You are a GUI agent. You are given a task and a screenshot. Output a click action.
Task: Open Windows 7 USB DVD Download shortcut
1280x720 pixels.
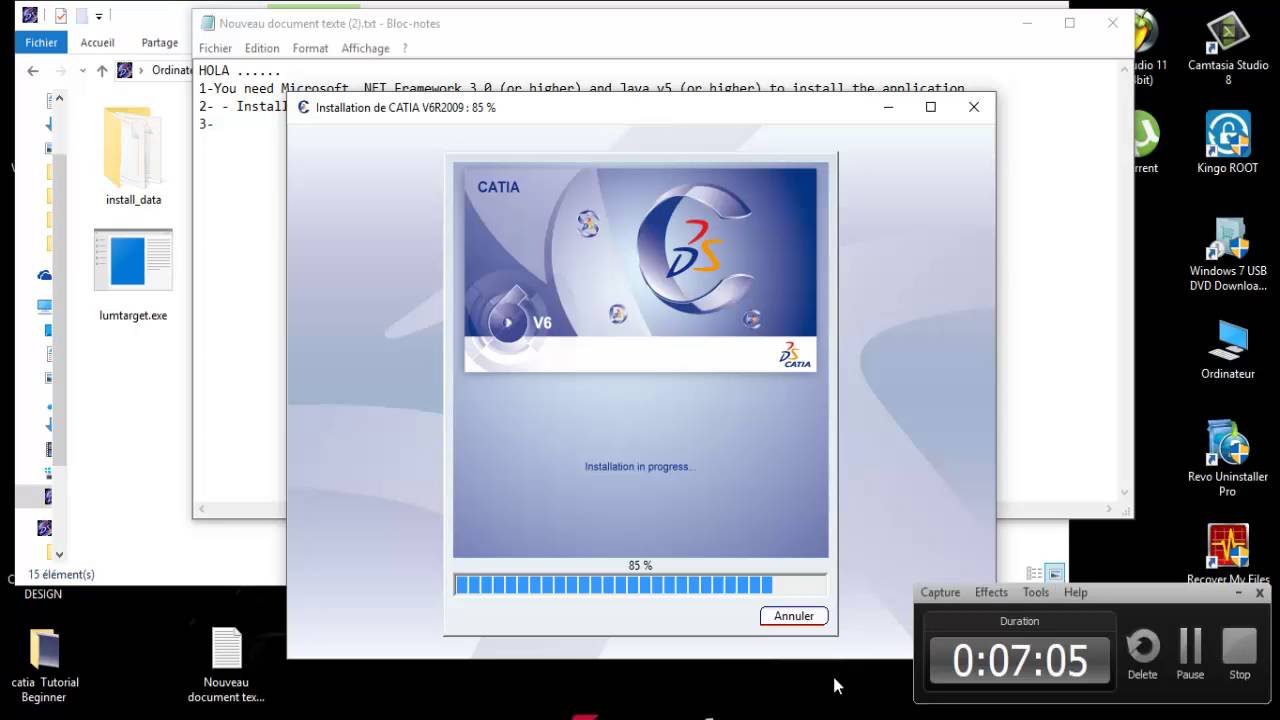(x=1228, y=255)
